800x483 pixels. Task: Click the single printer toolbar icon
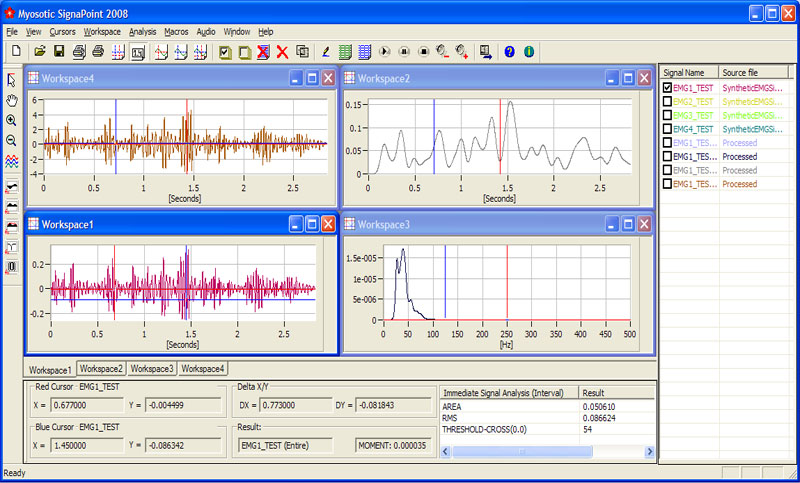[x=98, y=51]
